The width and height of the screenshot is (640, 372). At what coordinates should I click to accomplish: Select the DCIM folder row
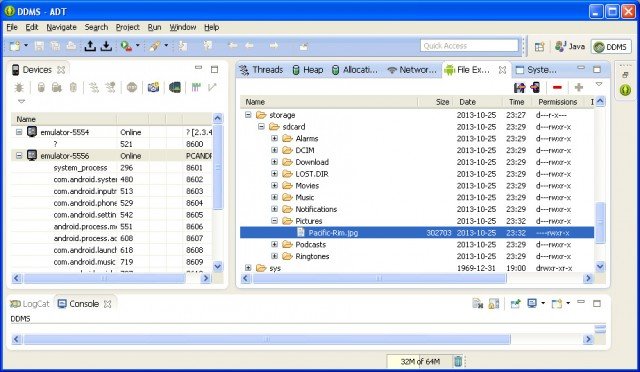[x=417, y=150]
